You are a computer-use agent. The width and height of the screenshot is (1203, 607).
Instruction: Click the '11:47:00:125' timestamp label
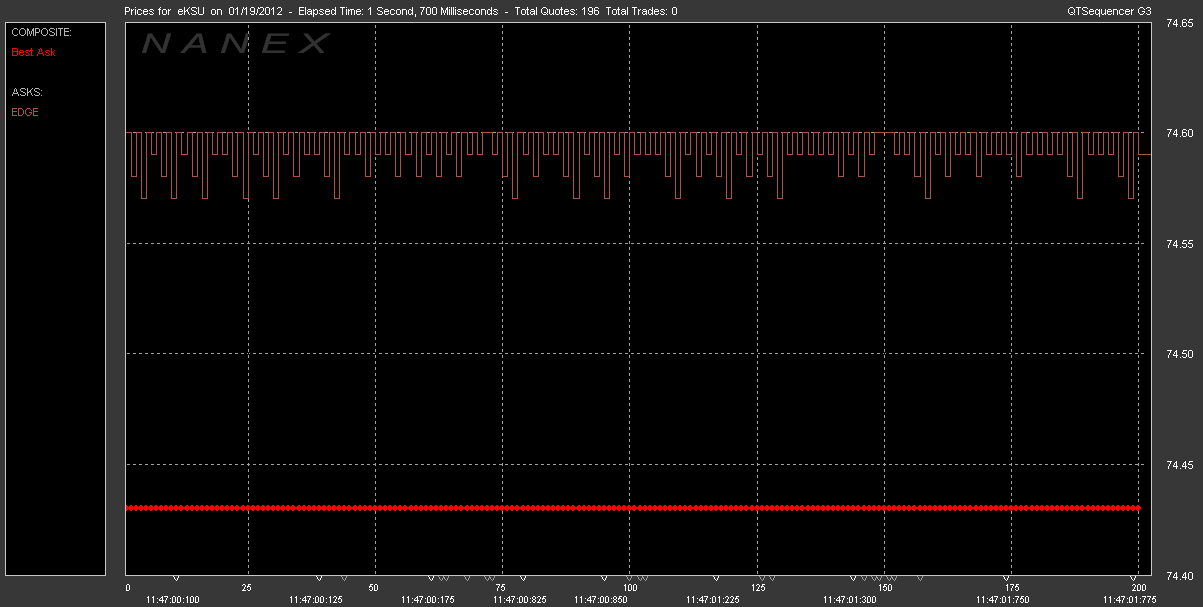pos(316,600)
